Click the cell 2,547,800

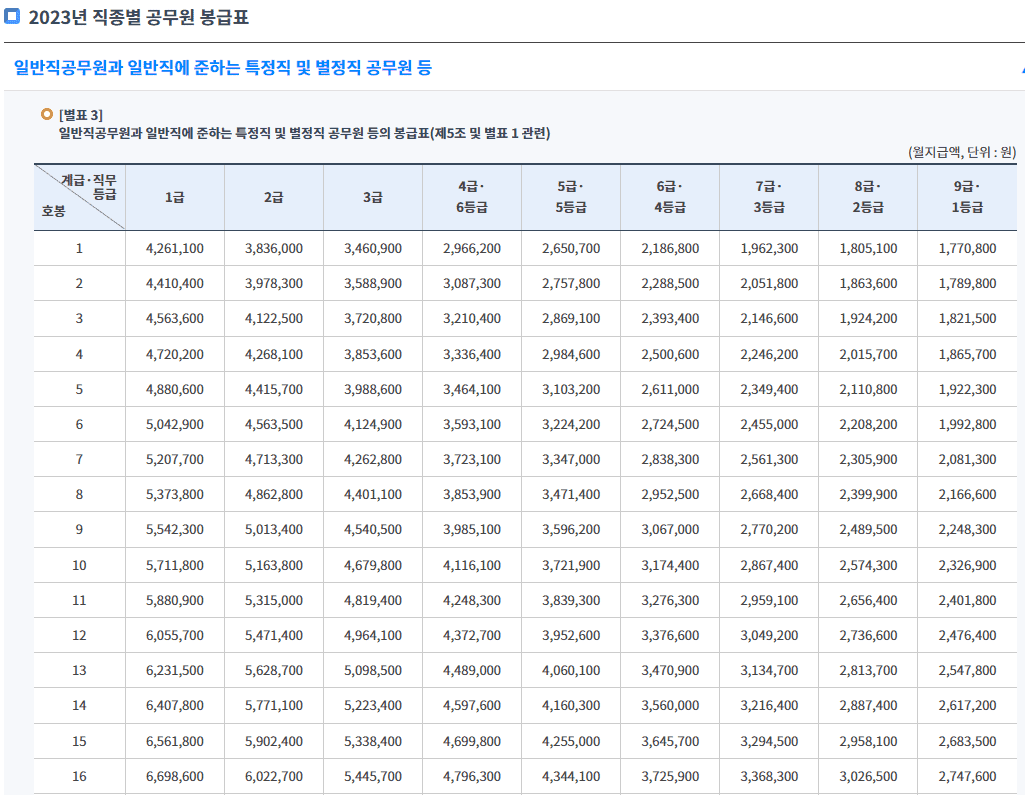tap(967, 671)
